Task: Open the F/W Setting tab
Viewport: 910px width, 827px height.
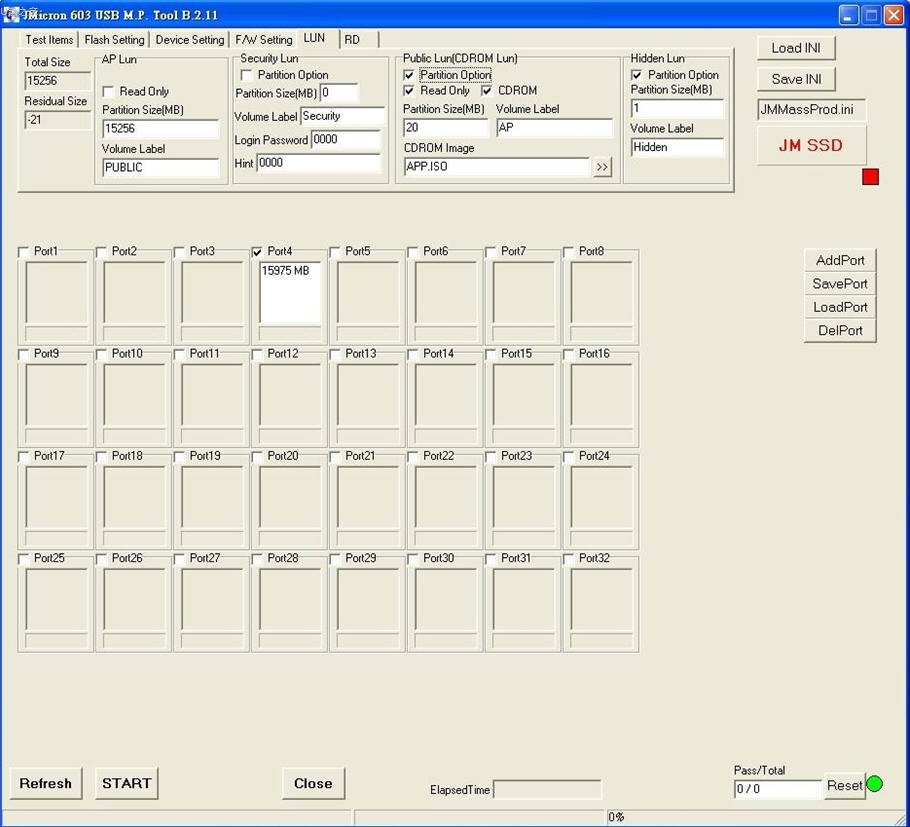Action: 263,40
